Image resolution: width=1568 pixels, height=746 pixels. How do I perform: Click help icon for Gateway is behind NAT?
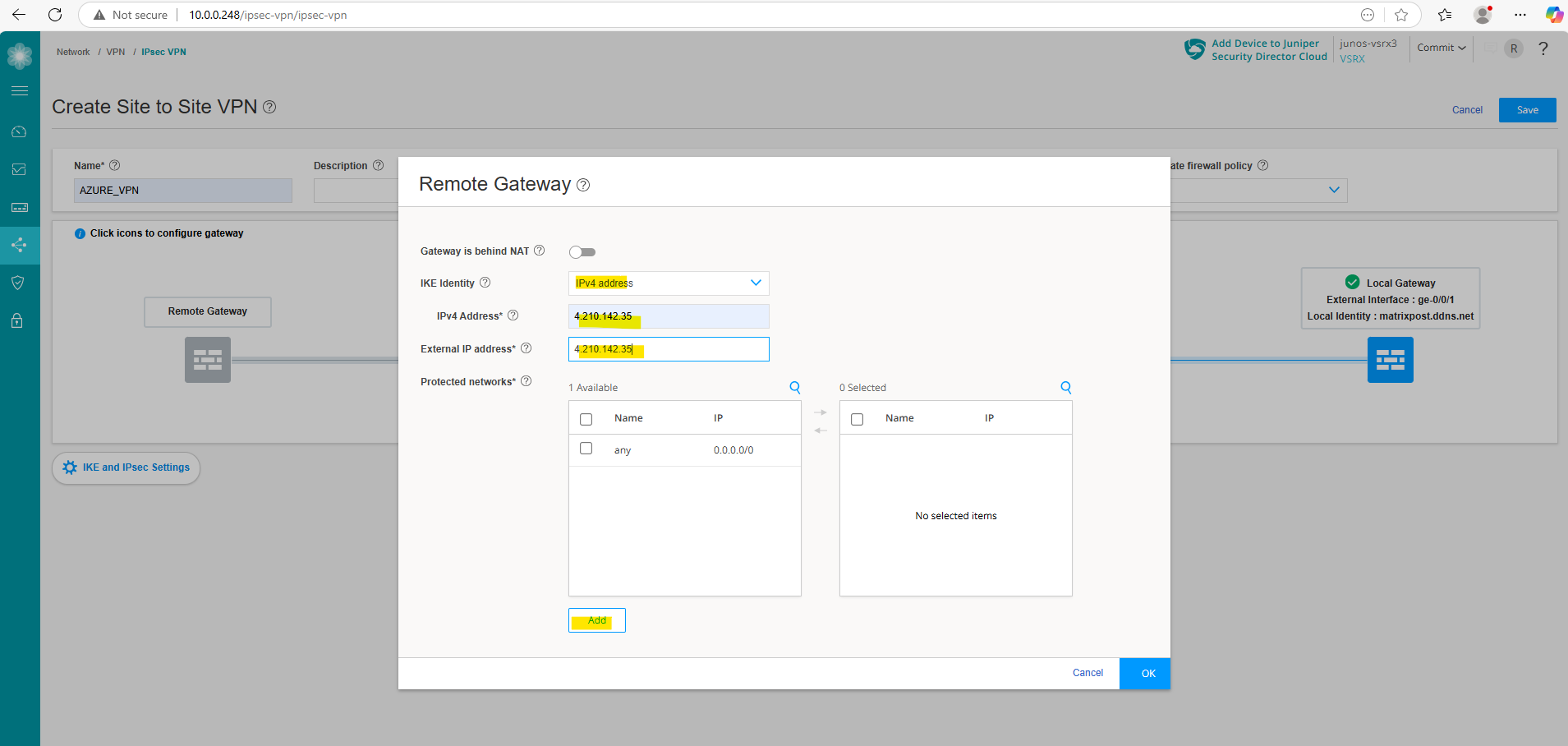[540, 251]
